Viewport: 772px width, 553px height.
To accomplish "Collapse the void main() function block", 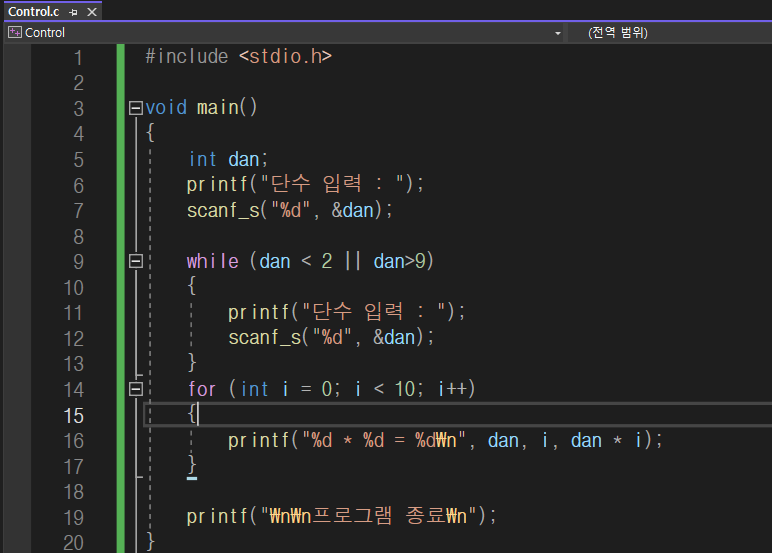I will pos(136,108).
